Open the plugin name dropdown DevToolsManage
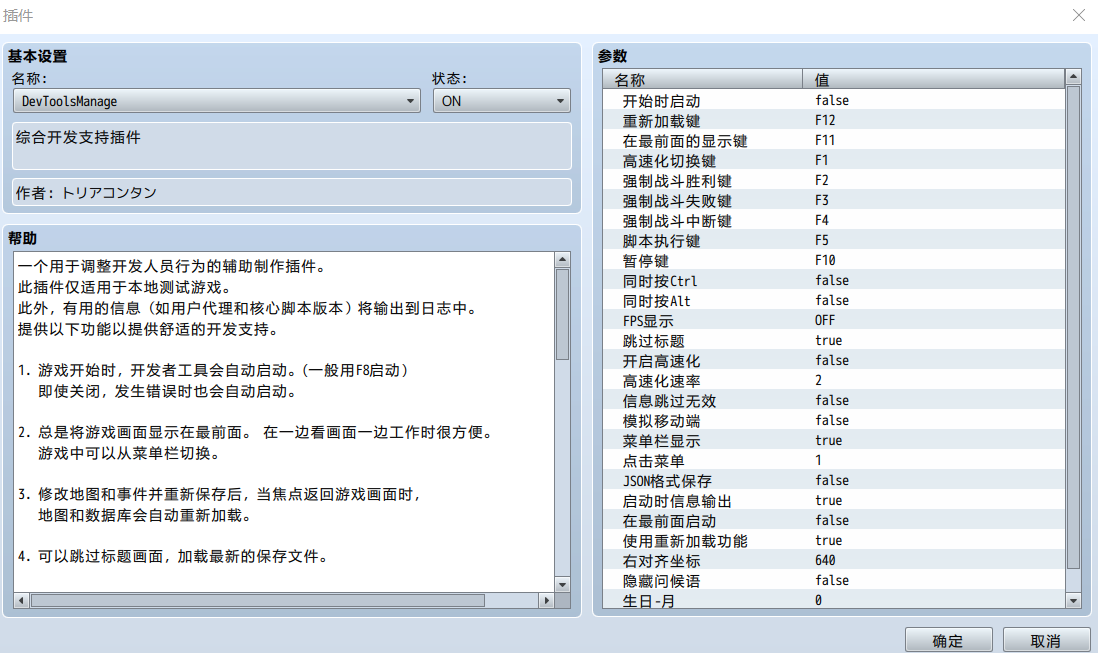This screenshot has width=1098, height=653. tap(216, 101)
